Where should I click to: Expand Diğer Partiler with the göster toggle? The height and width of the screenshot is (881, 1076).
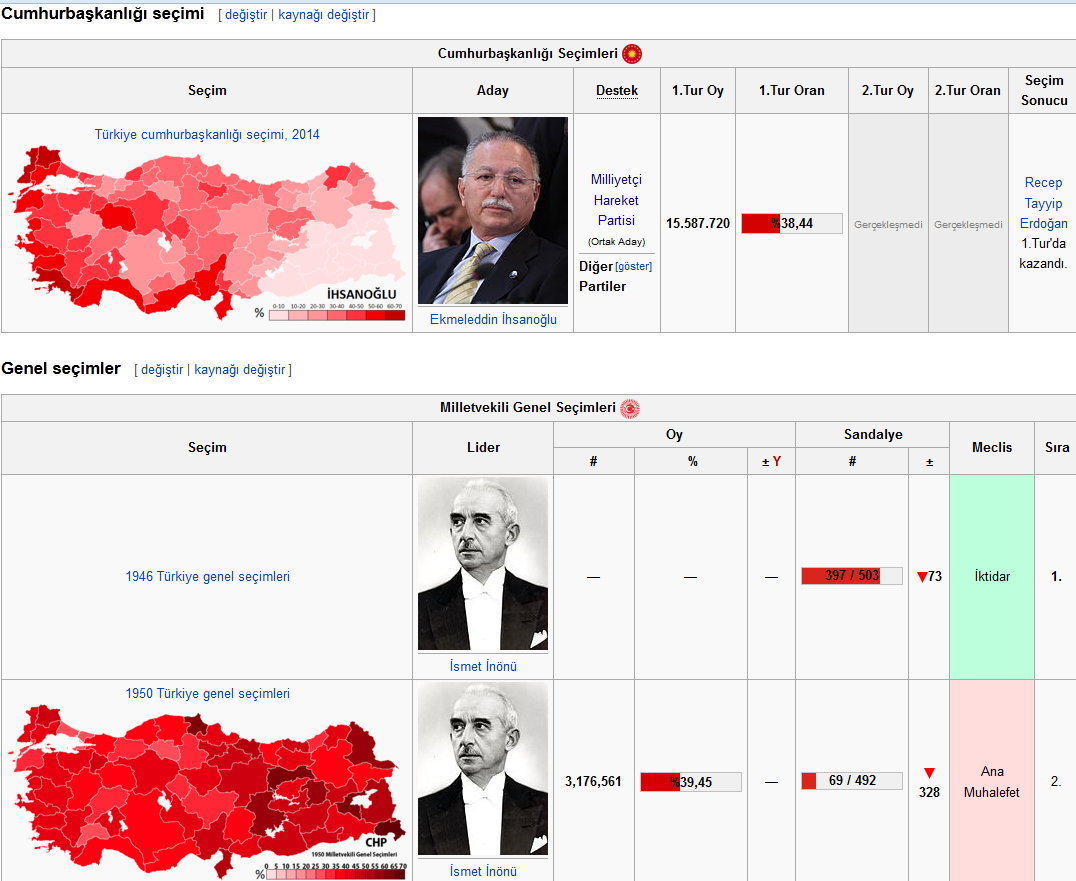coord(633,267)
